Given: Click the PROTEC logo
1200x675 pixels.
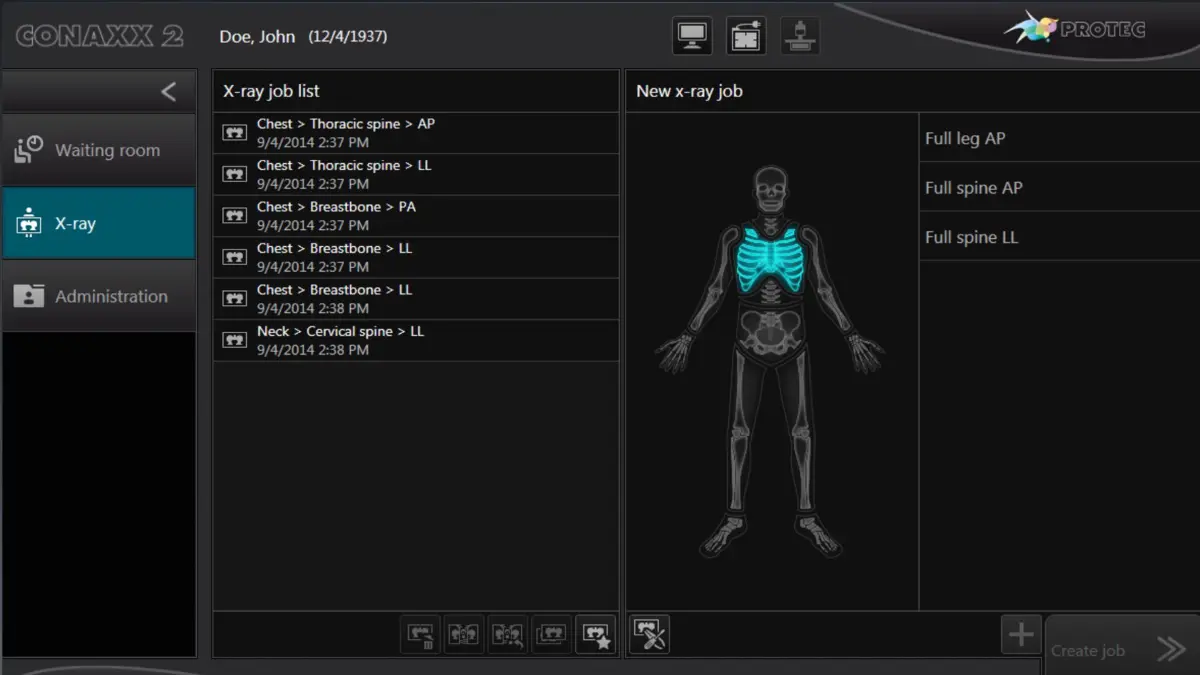Looking at the screenshot, I should 1075,29.
